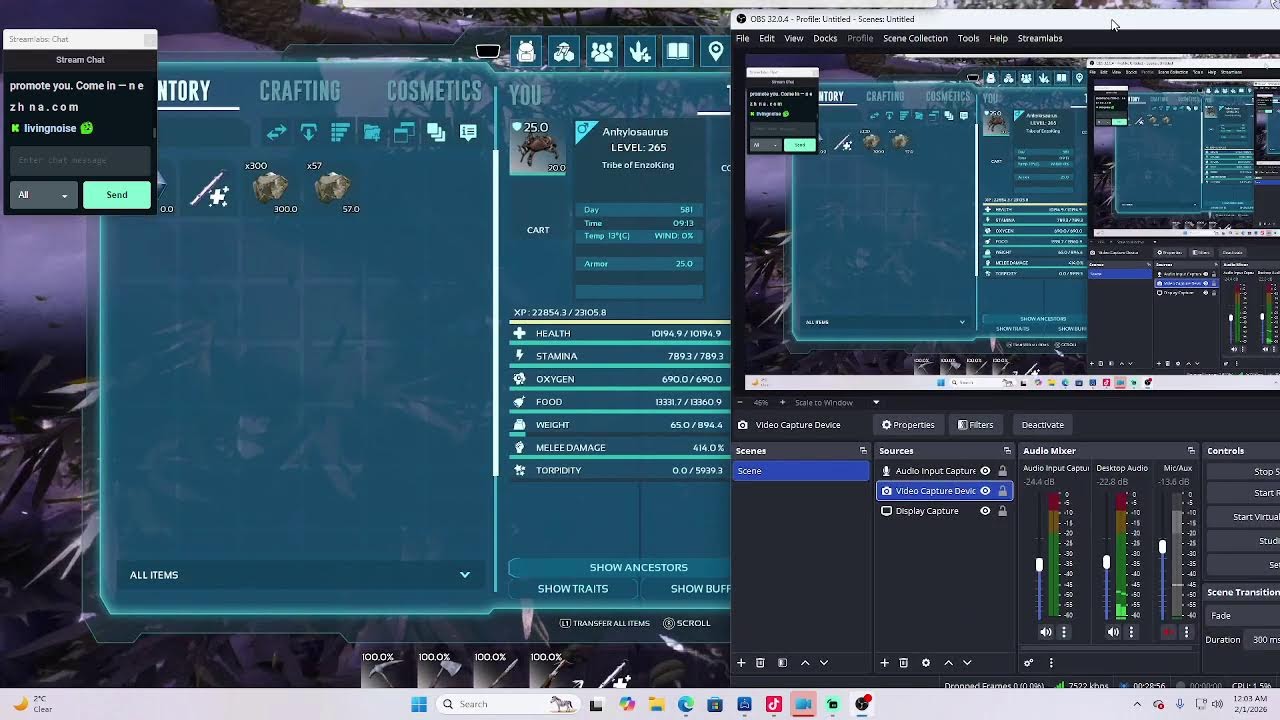
Task: Open Mic/Aux options dots
Action: tap(1187, 632)
